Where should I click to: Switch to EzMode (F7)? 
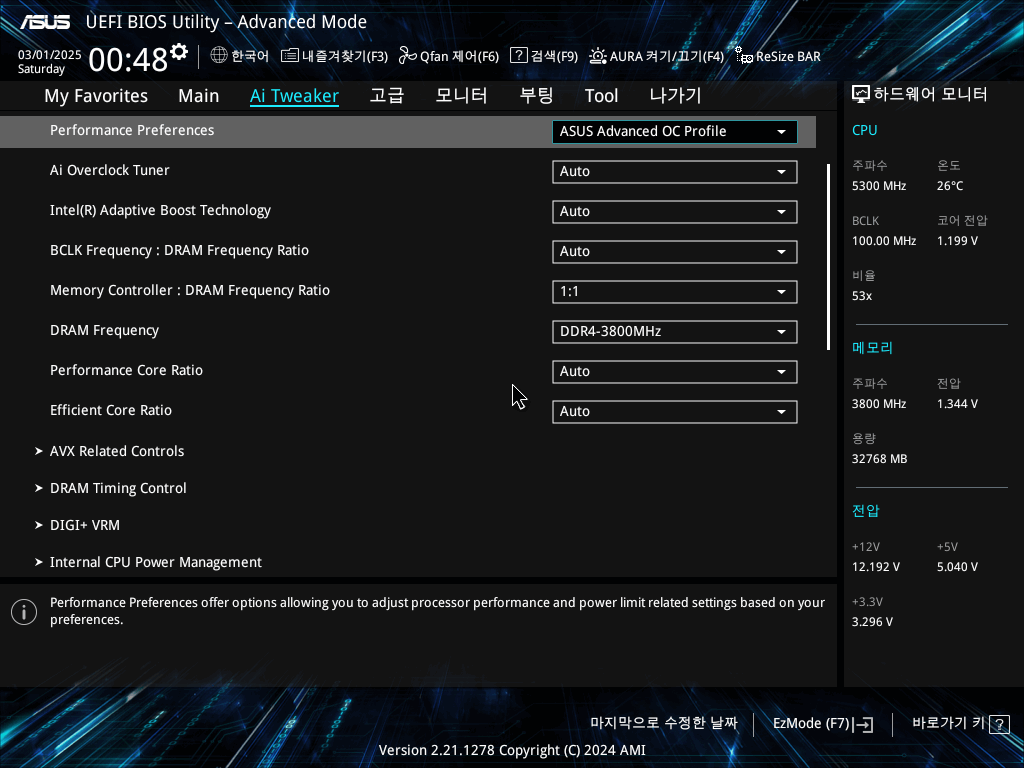pos(823,724)
